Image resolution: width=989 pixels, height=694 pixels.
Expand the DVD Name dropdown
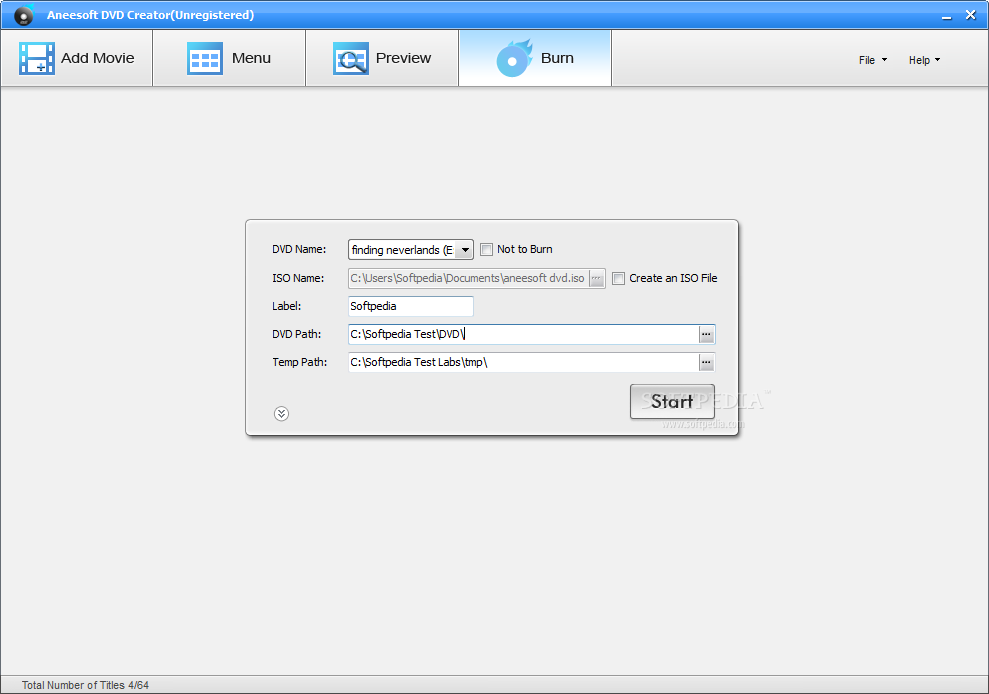point(465,250)
